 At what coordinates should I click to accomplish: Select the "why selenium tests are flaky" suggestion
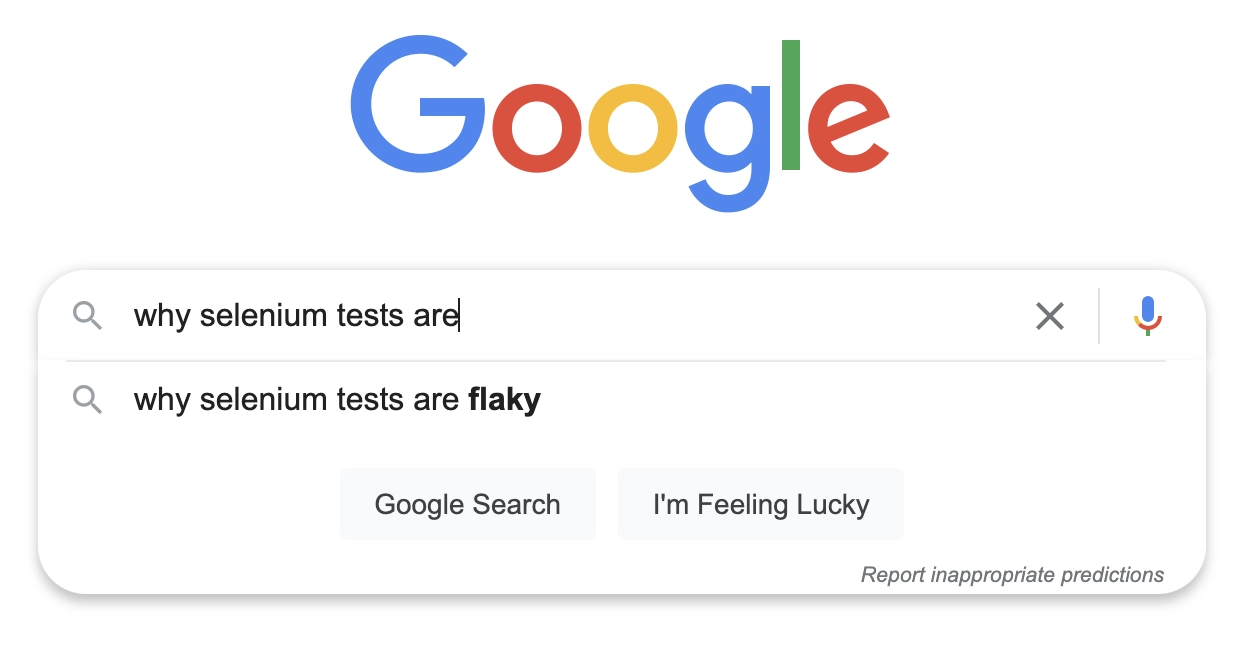(300, 400)
